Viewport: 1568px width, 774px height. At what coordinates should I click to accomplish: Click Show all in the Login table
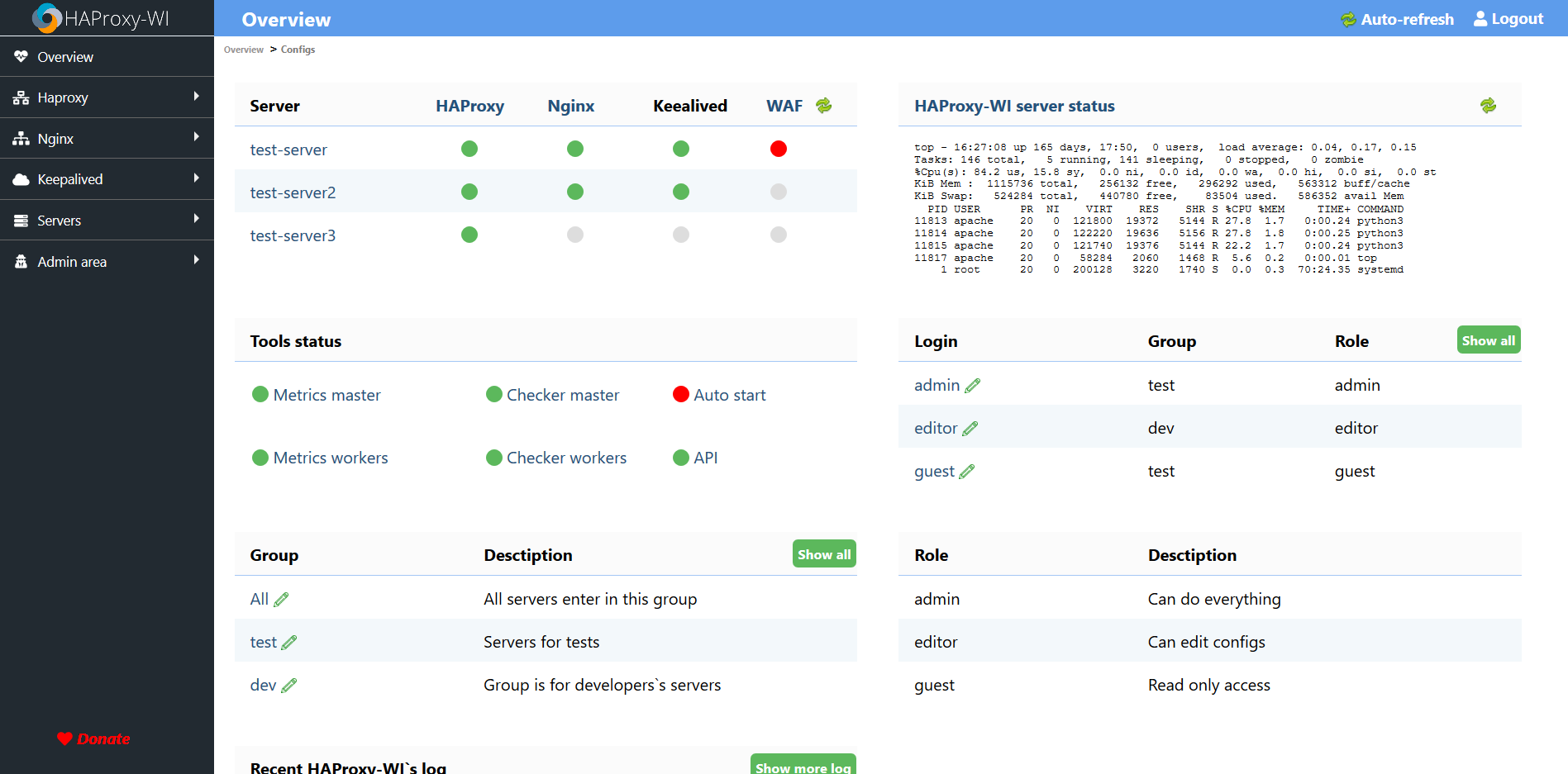click(1488, 340)
